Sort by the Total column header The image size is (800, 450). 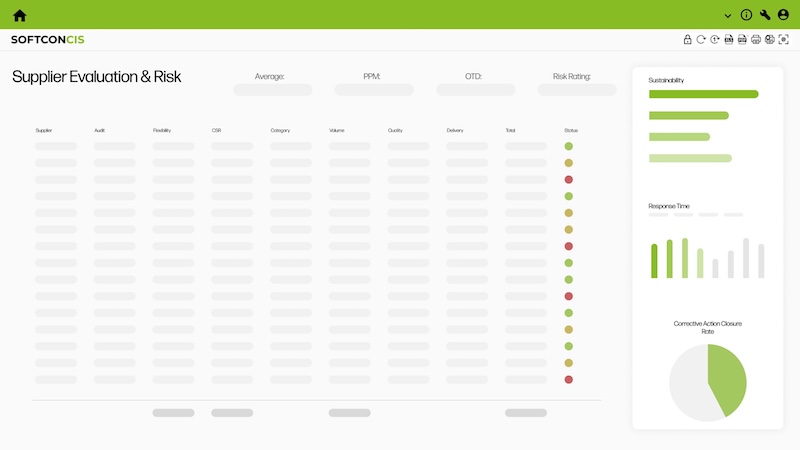pyautogui.click(x=510, y=131)
